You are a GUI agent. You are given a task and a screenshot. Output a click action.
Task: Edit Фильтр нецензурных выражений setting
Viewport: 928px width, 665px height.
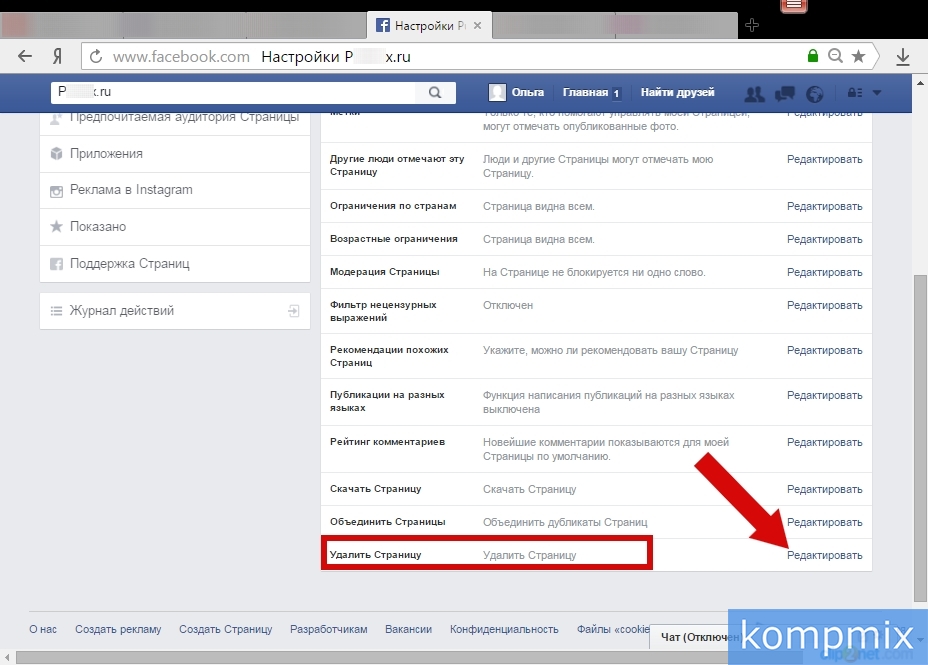[x=824, y=305]
